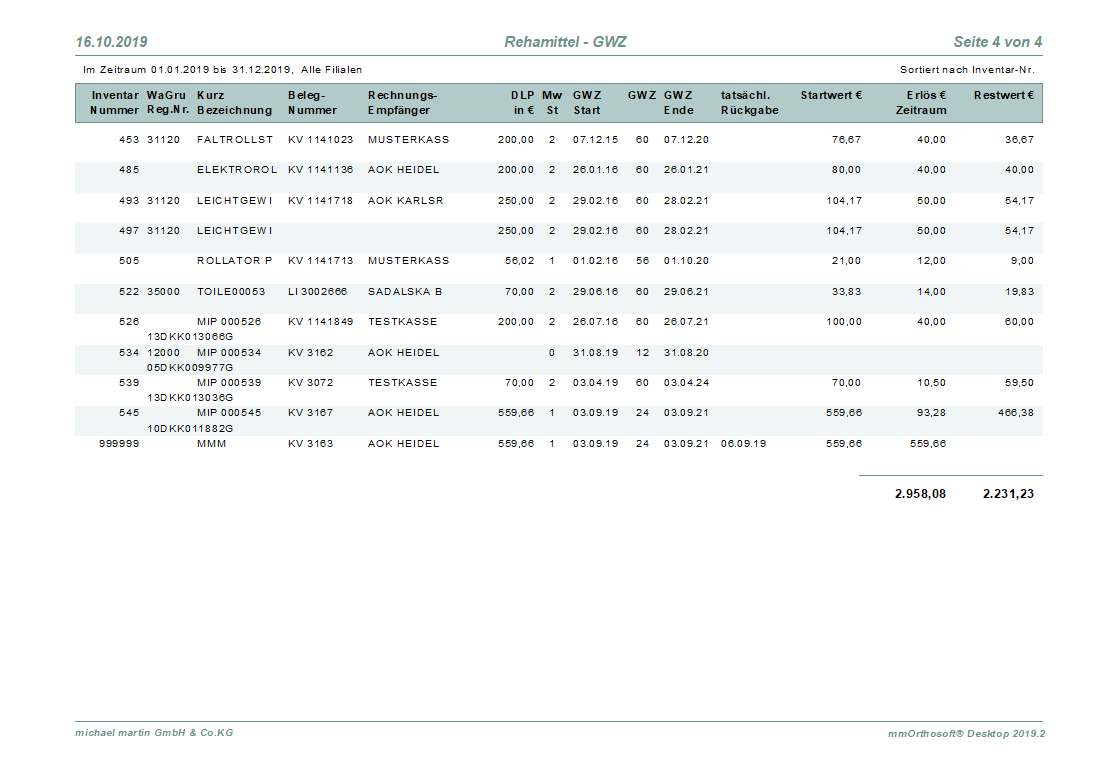This screenshot has width=1112, height=766.
Task: Select receipt number KV 1141718
Action: click(x=320, y=201)
